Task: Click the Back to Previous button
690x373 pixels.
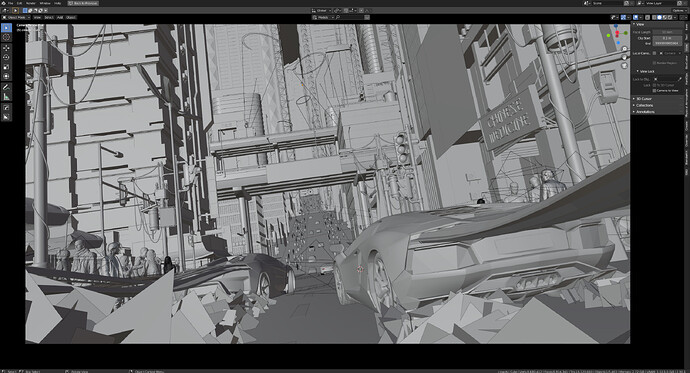Action: [84, 3]
